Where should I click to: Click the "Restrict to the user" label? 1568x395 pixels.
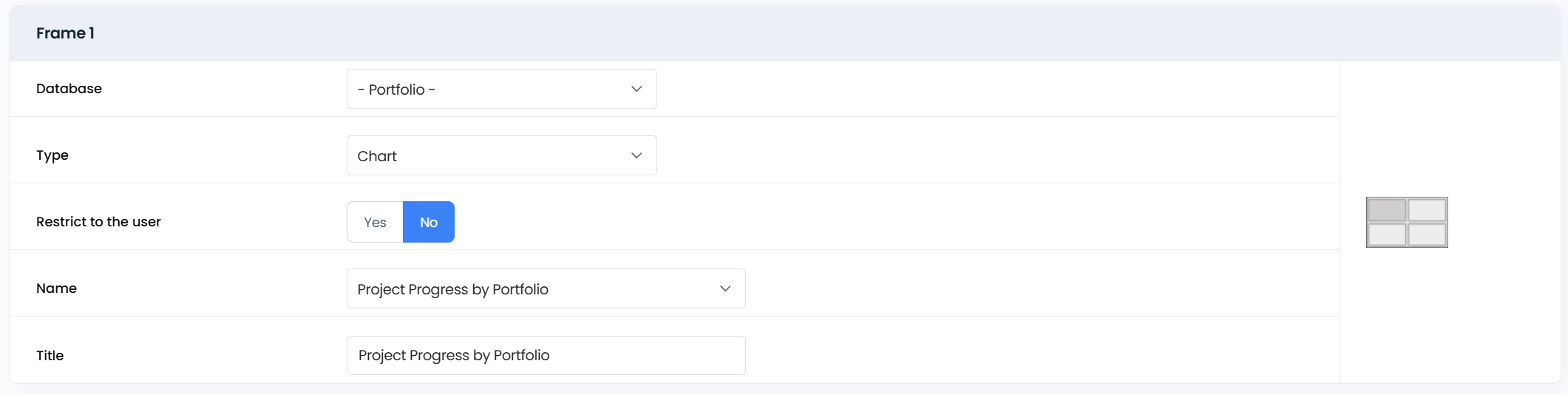point(98,222)
